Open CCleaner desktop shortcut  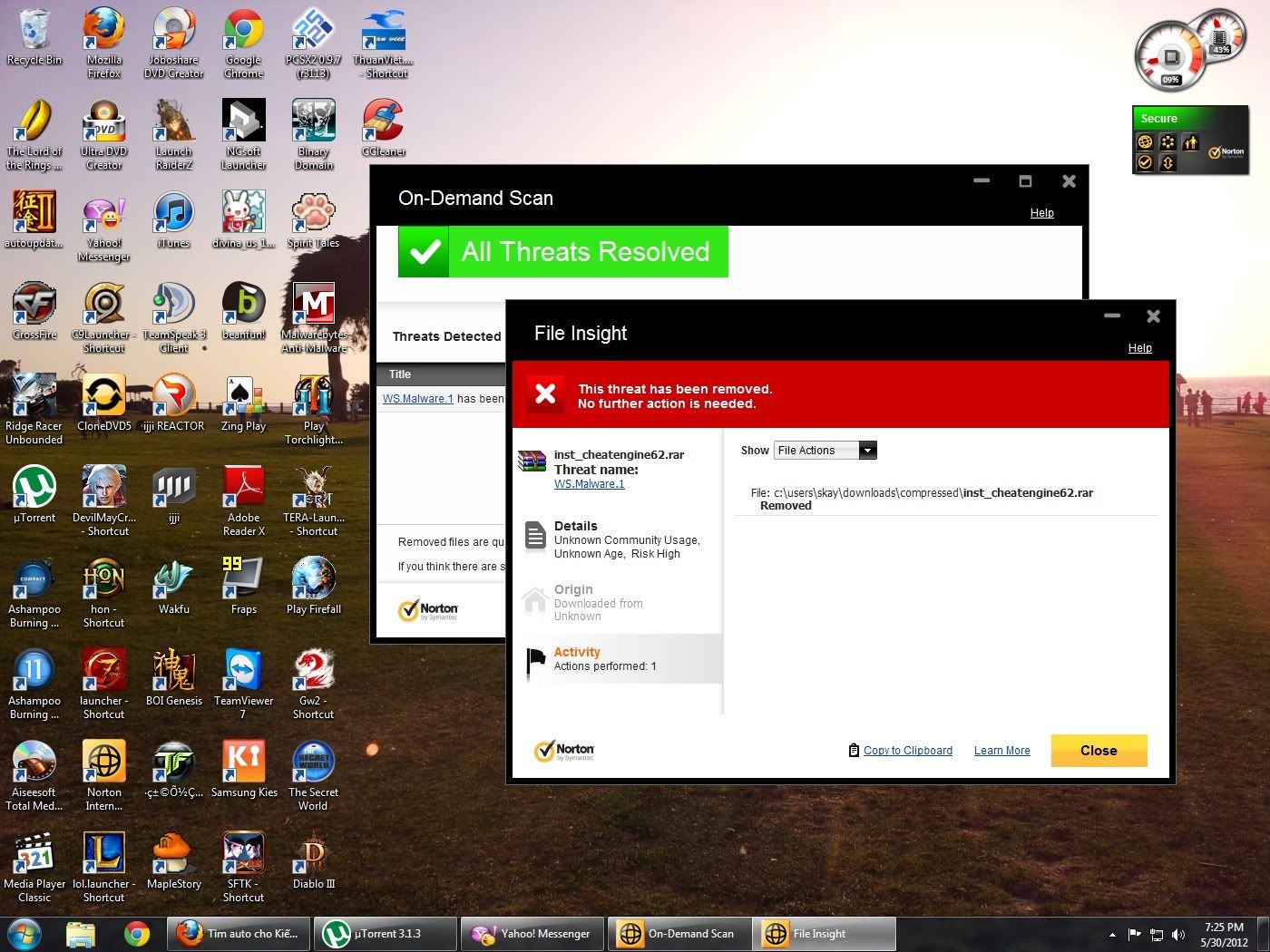(383, 127)
